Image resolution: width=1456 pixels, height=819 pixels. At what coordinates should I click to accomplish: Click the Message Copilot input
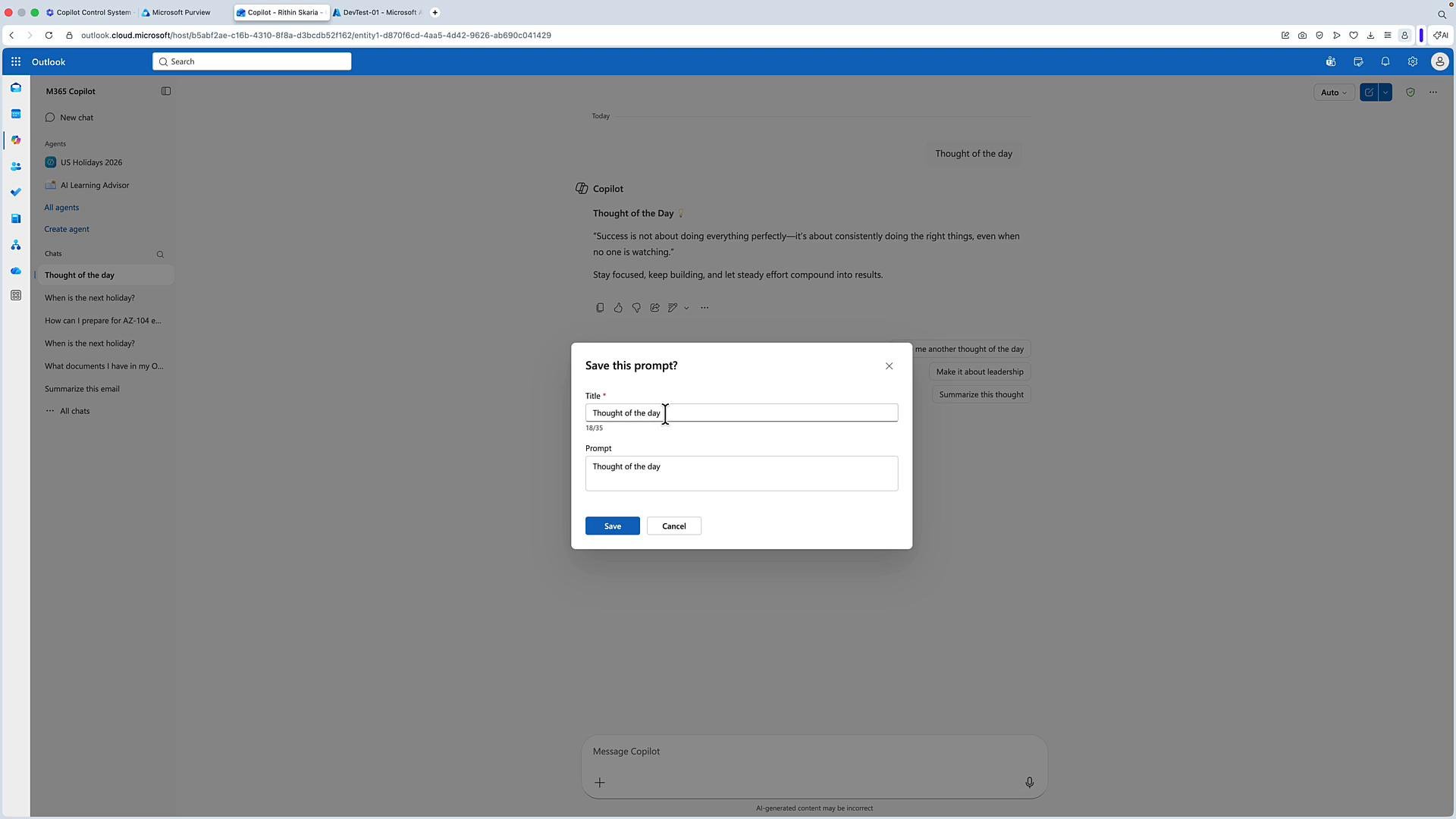[x=814, y=752]
